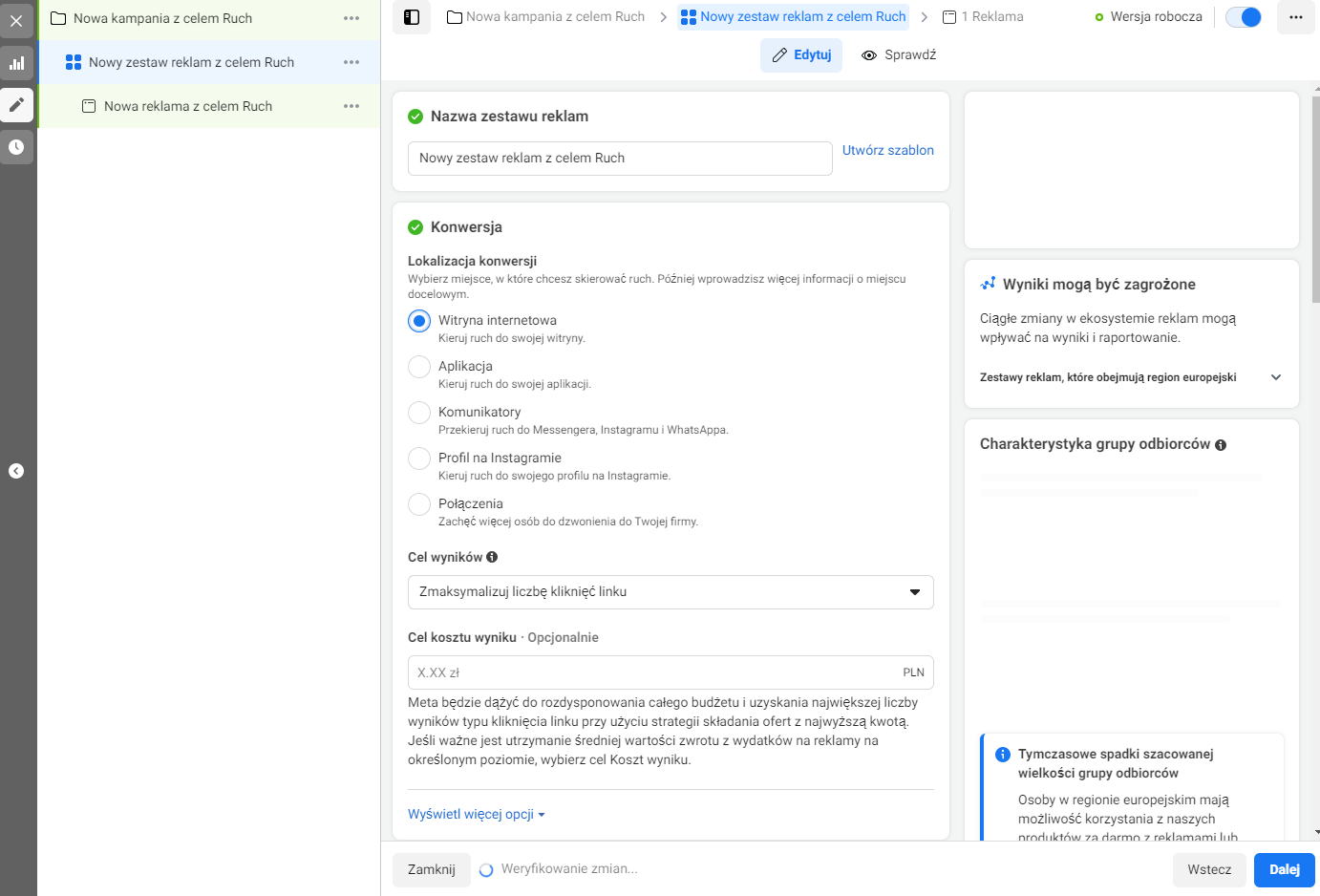1320x896 pixels.
Task: Select the pencil edit icon in sidebar
Action: point(16,105)
